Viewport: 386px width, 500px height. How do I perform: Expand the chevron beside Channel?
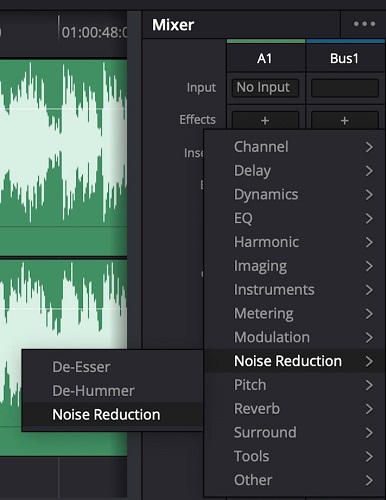tap(369, 147)
